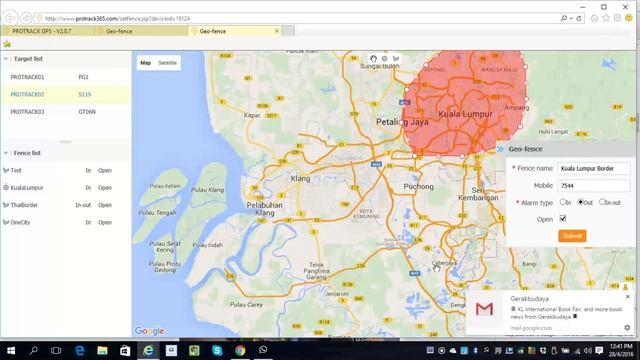Image resolution: width=640 pixels, height=360 pixels.
Task: Select the Out alarm type radio
Action: click(x=580, y=202)
